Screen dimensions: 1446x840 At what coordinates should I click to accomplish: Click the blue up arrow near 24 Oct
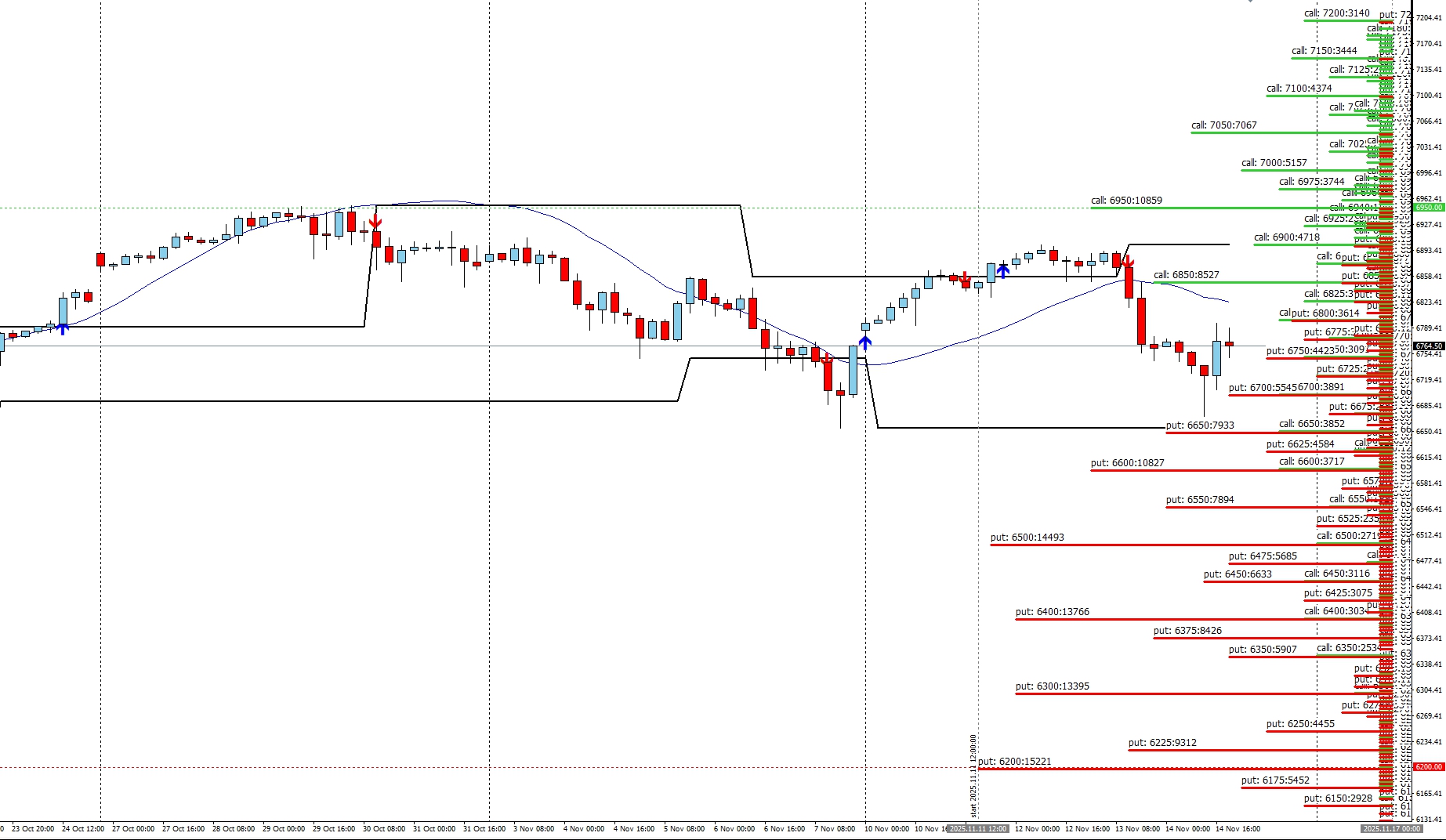(63, 328)
